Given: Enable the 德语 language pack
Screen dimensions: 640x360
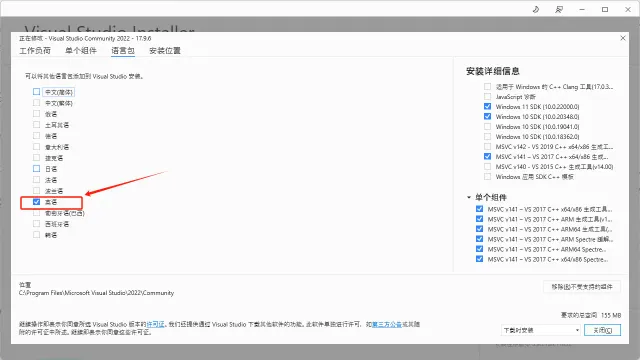Looking at the screenshot, I should (36, 136).
